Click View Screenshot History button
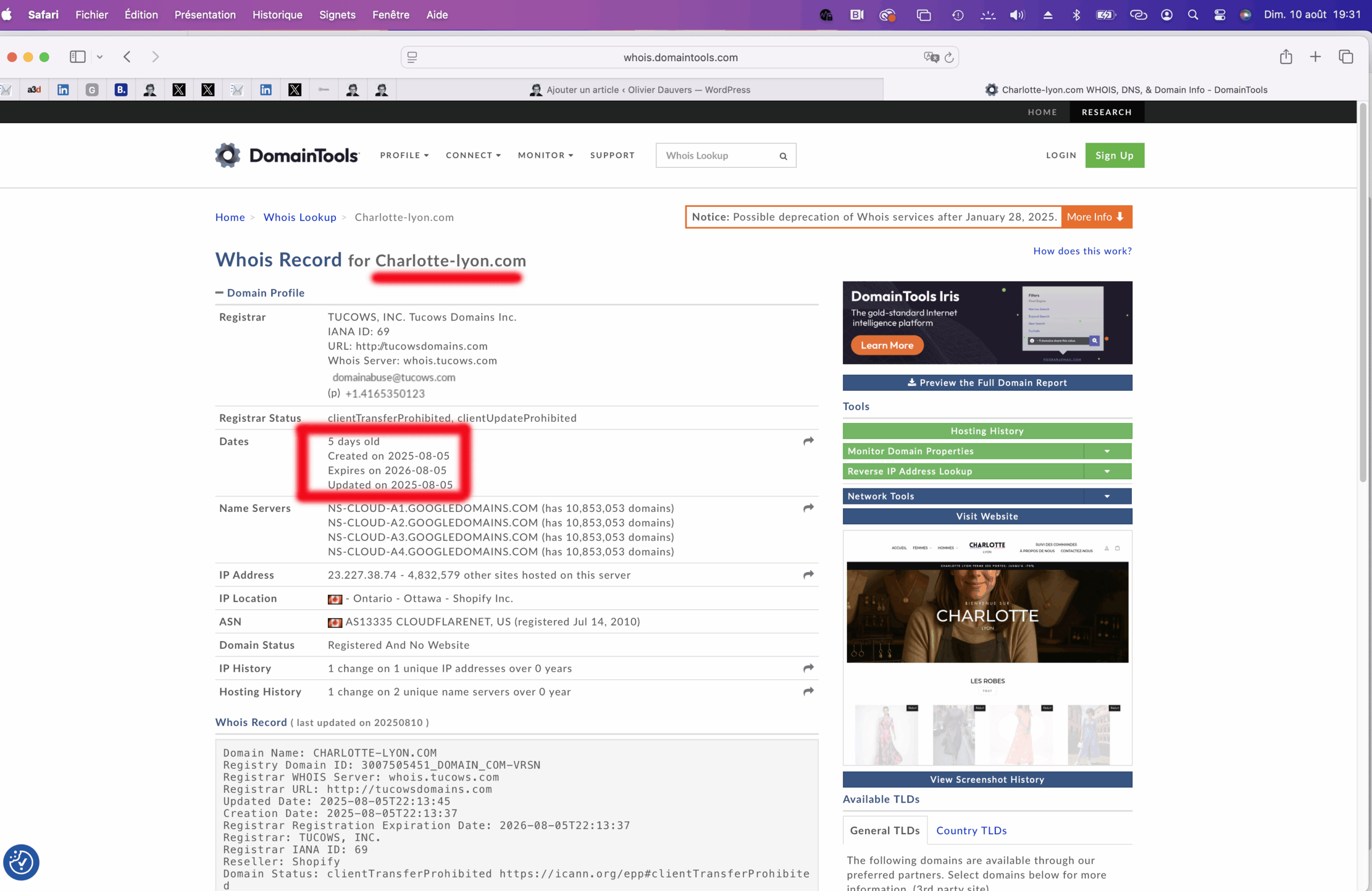Viewport: 1372px width, 891px height. [987, 779]
